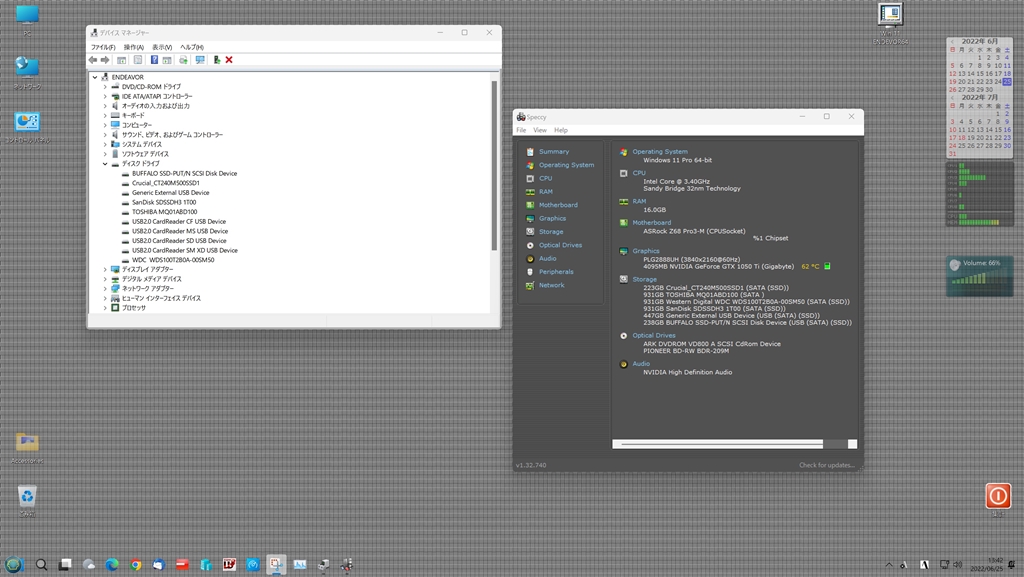
Task: Expand the ネットワーク アダプター node
Action: click(x=105, y=288)
